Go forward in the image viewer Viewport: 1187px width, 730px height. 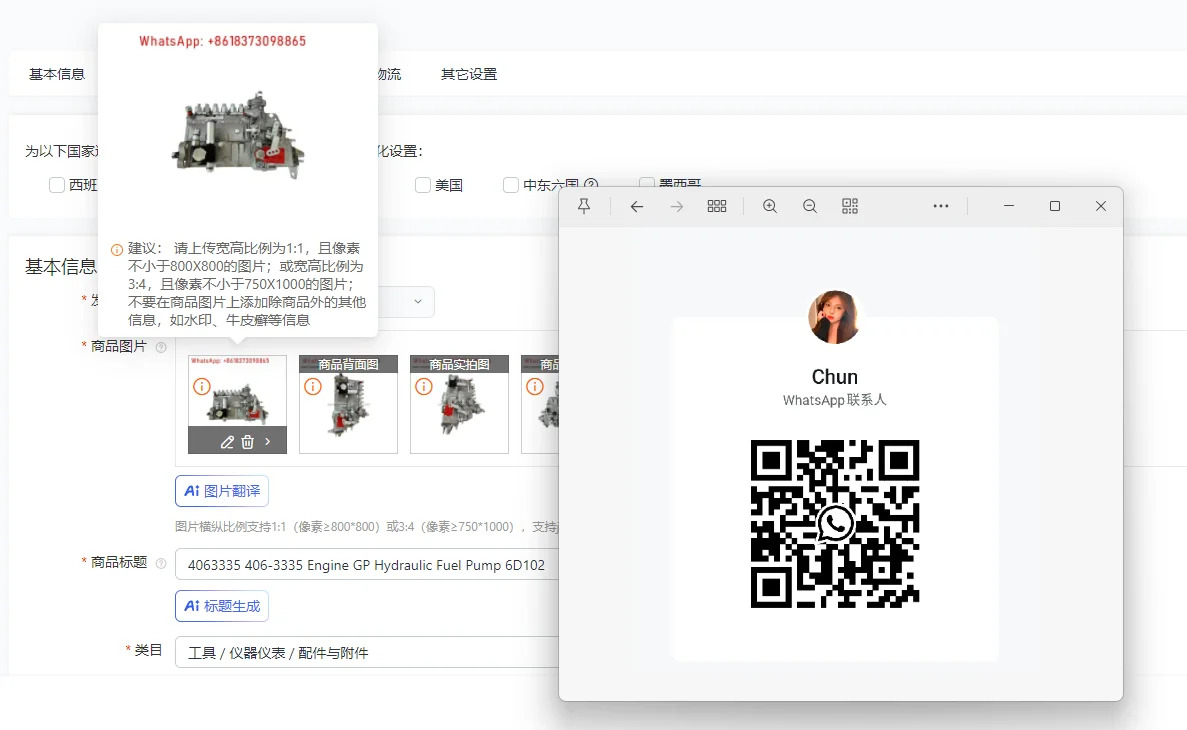[x=677, y=206]
